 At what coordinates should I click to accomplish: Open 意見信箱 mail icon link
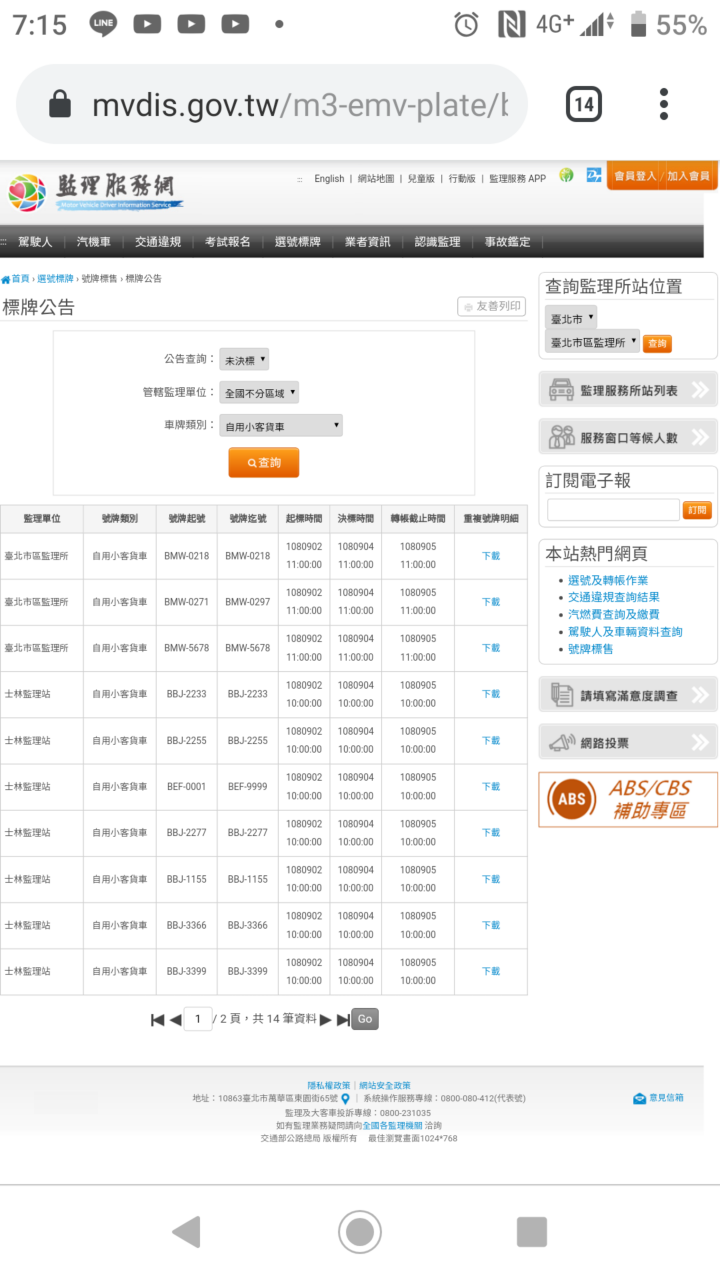coord(659,1098)
